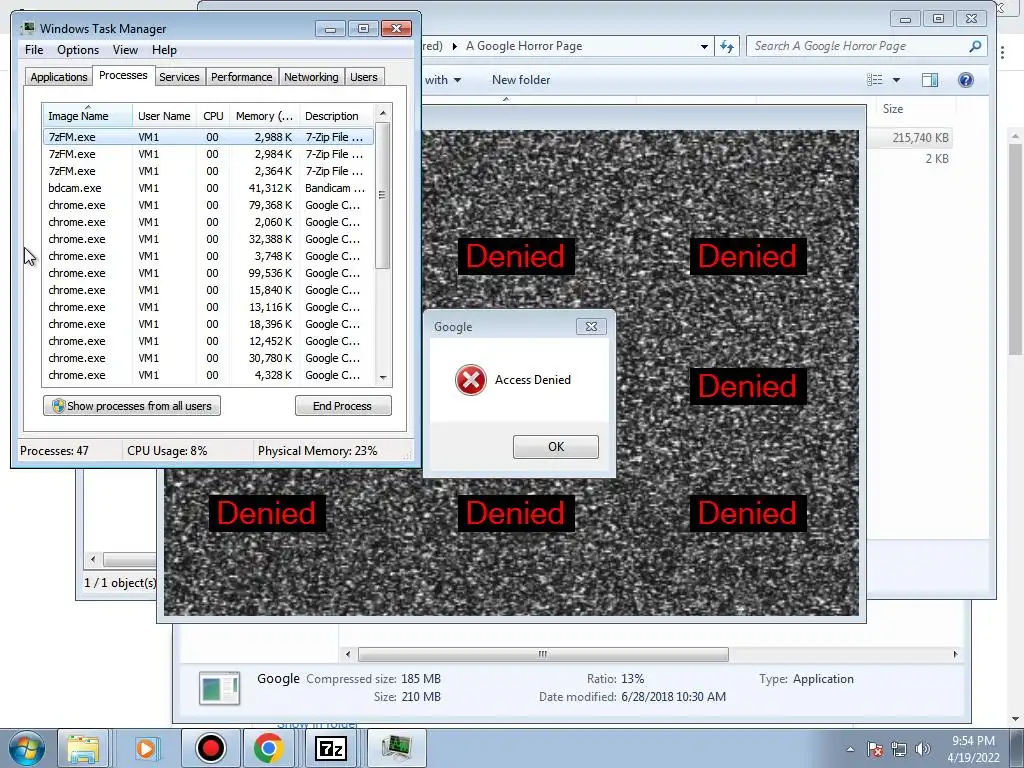Open Windows Media Player taskbar icon
The width and height of the screenshot is (1024, 768).
(x=145, y=748)
